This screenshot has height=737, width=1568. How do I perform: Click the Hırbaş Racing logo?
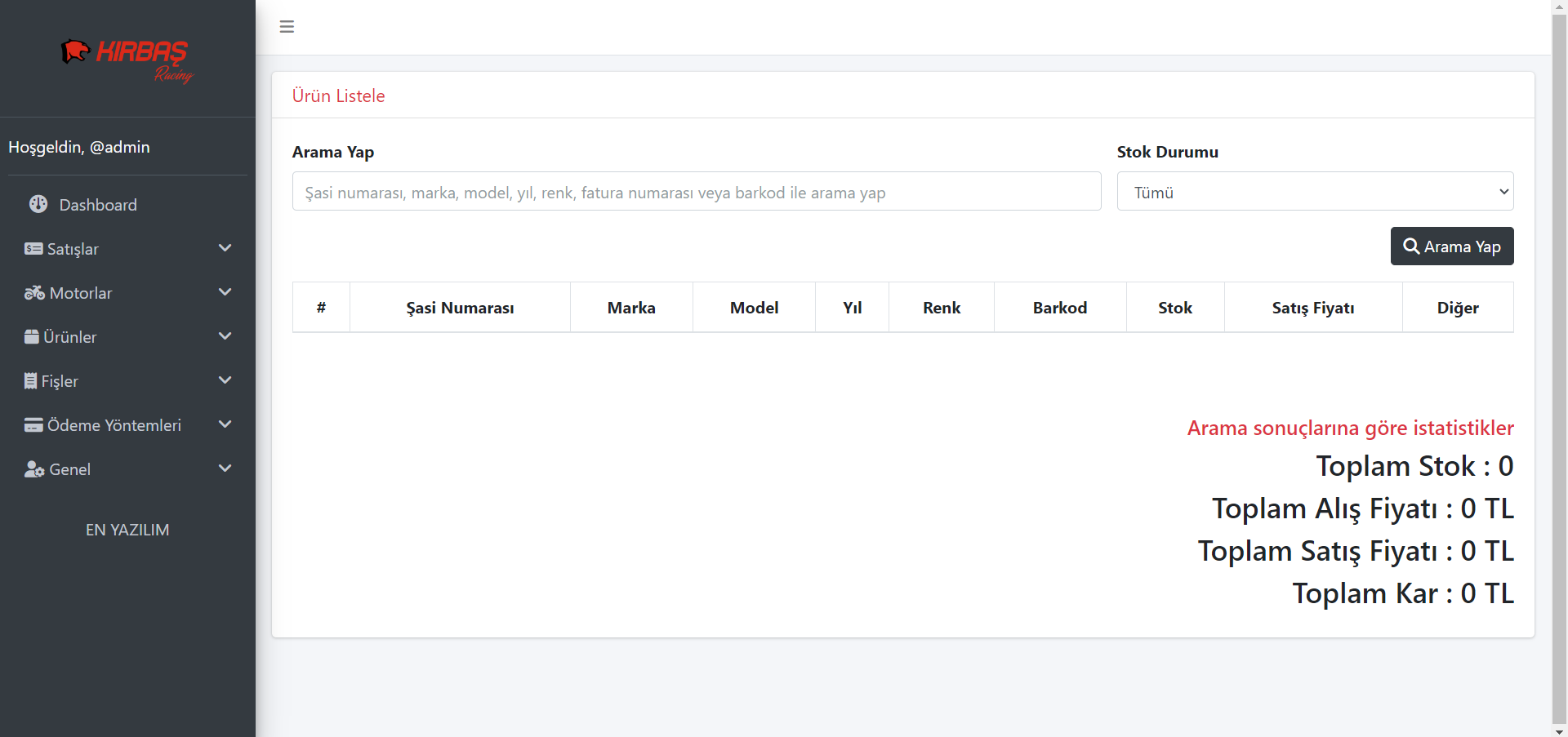[127, 60]
